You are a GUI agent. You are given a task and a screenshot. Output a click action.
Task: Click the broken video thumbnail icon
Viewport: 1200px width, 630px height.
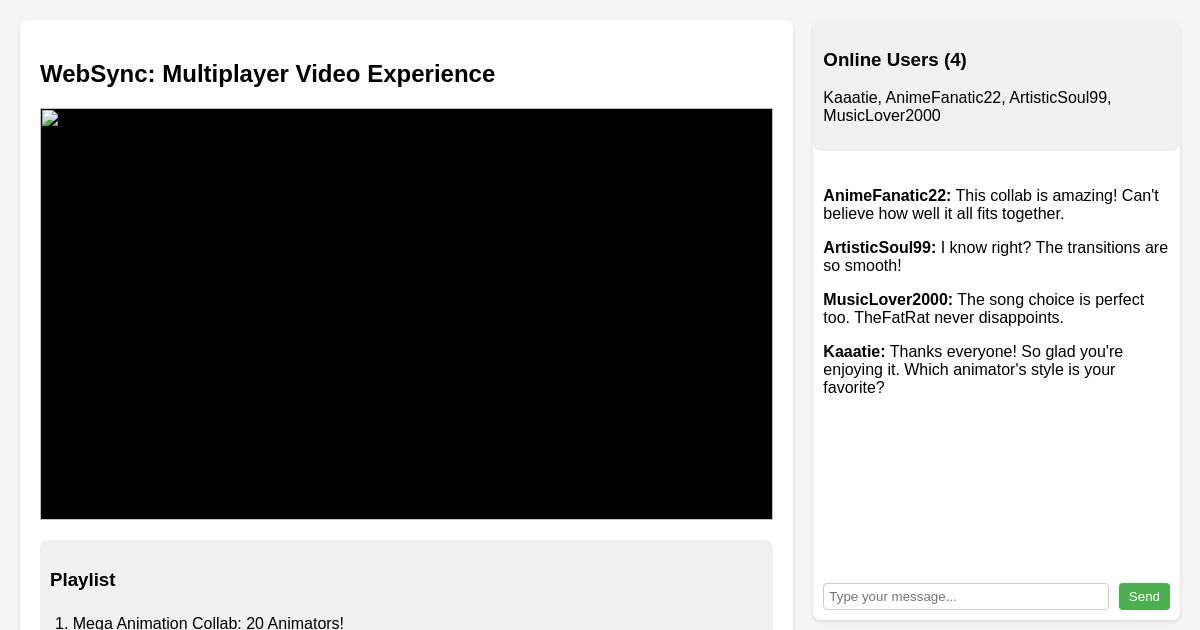pos(51,119)
